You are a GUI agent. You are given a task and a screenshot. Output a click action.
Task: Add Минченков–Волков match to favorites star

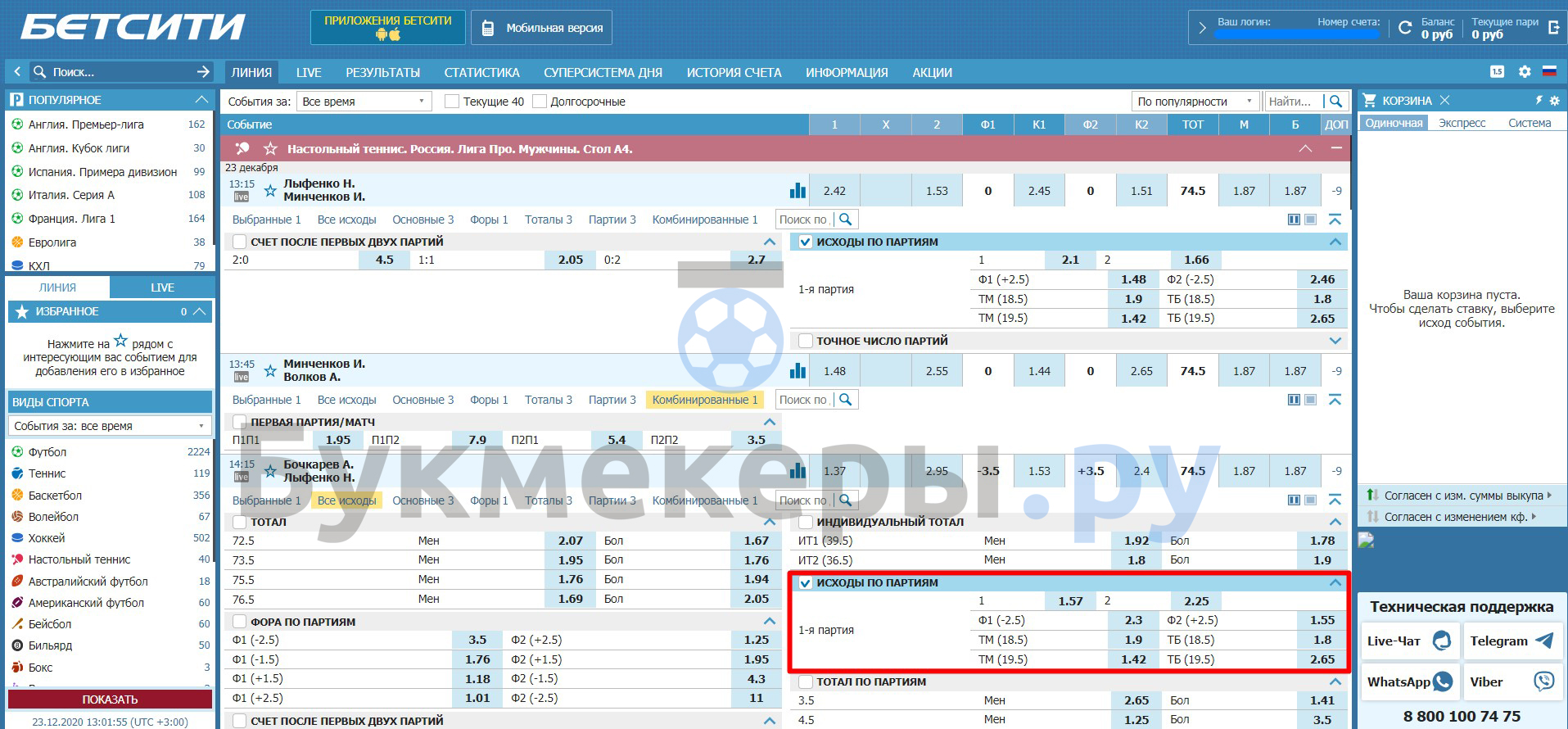click(270, 371)
